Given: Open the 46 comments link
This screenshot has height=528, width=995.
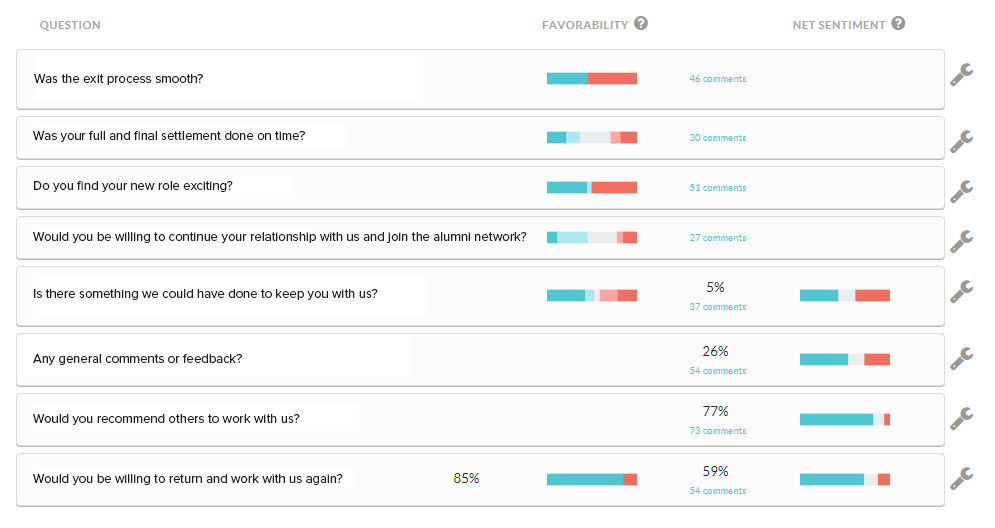Looking at the screenshot, I should [717, 79].
